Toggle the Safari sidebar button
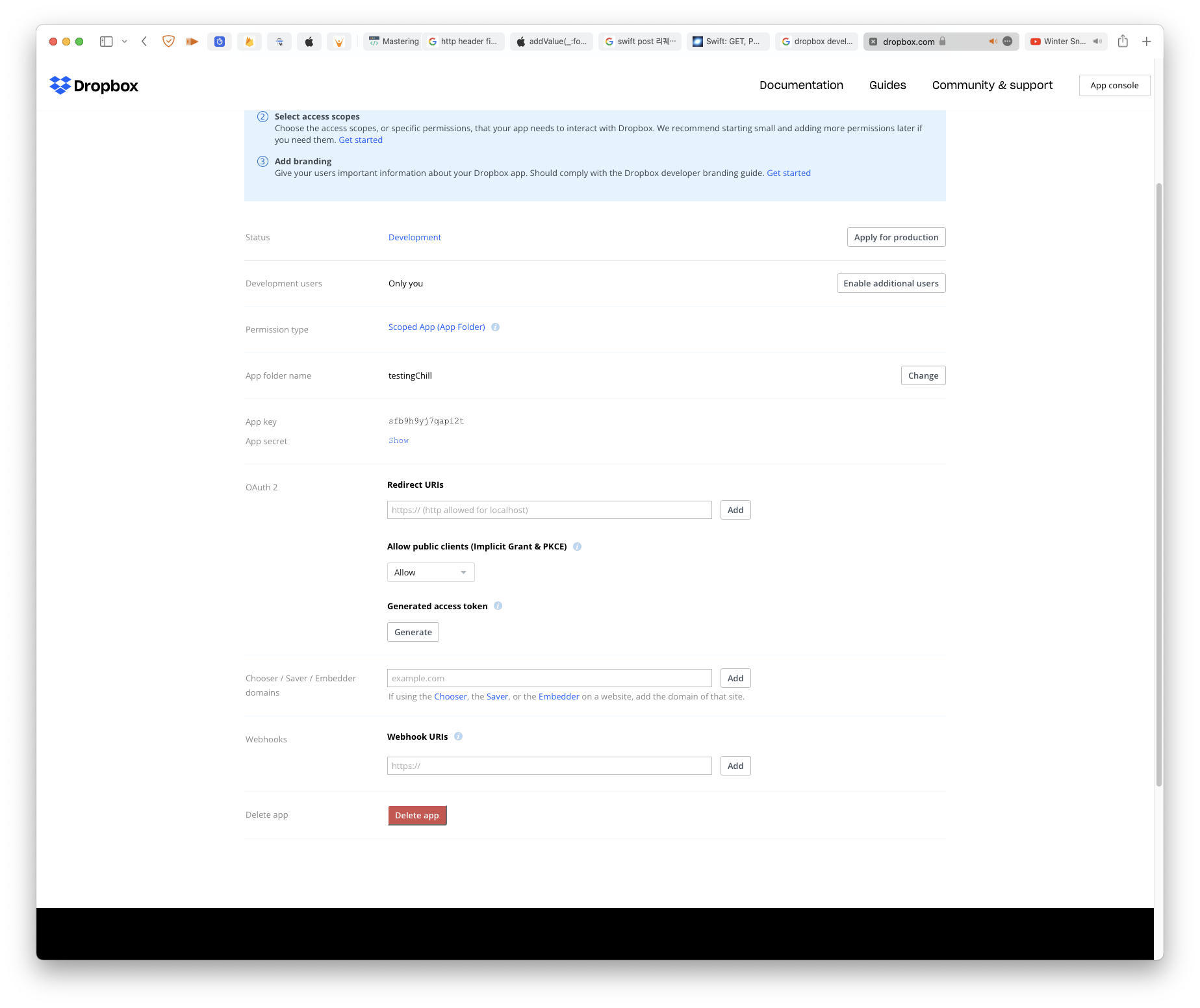The height and width of the screenshot is (1008, 1200). [107, 42]
